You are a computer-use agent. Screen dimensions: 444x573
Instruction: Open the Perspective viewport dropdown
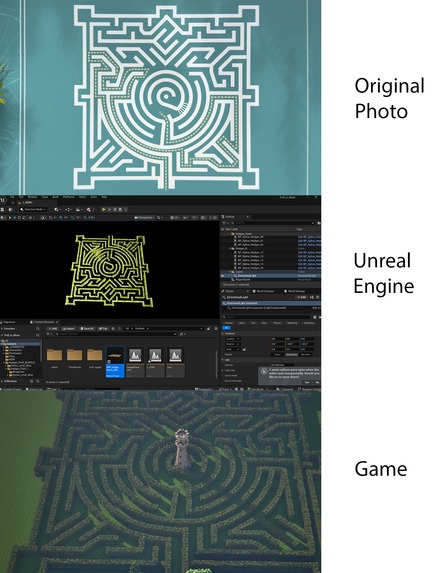[144, 217]
